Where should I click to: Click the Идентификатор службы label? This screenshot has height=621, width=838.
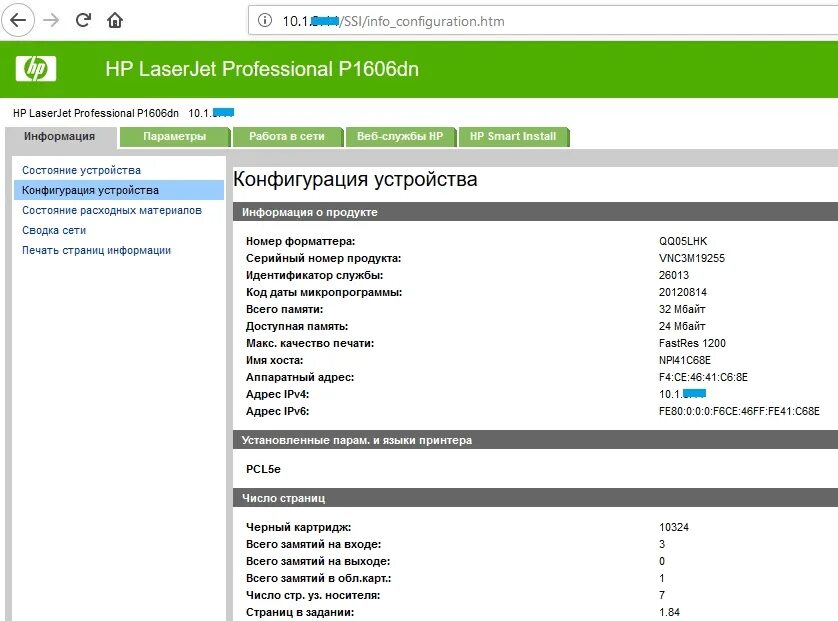click(314, 275)
